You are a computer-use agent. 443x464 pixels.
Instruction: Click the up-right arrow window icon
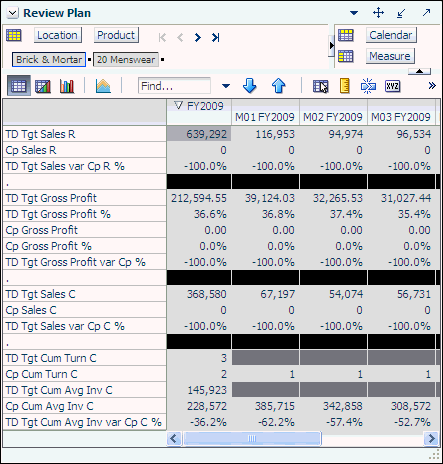[x=426, y=13]
